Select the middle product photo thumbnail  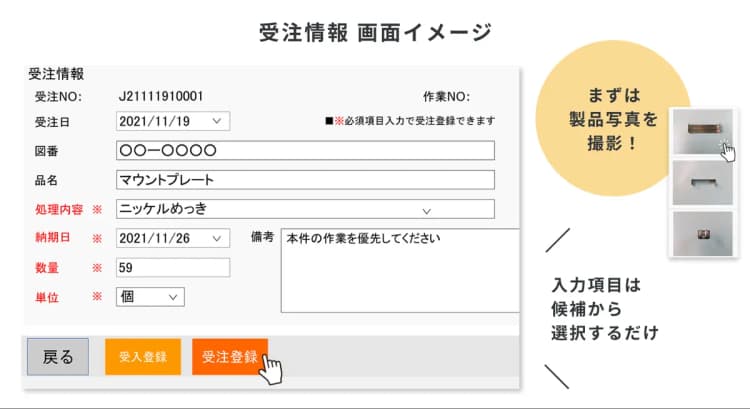[x=701, y=183]
